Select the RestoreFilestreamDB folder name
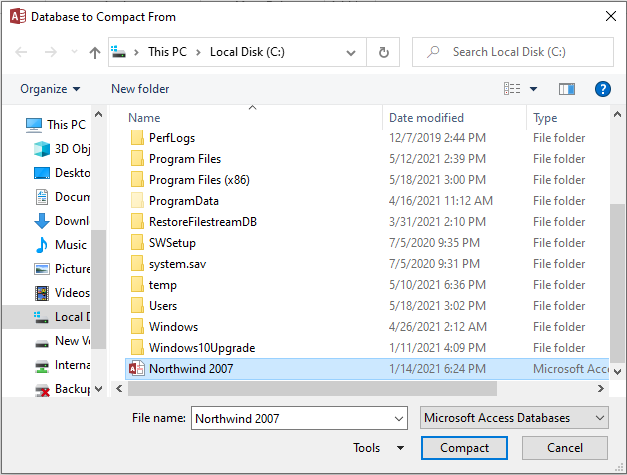This screenshot has height=475, width=627. coord(203,222)
